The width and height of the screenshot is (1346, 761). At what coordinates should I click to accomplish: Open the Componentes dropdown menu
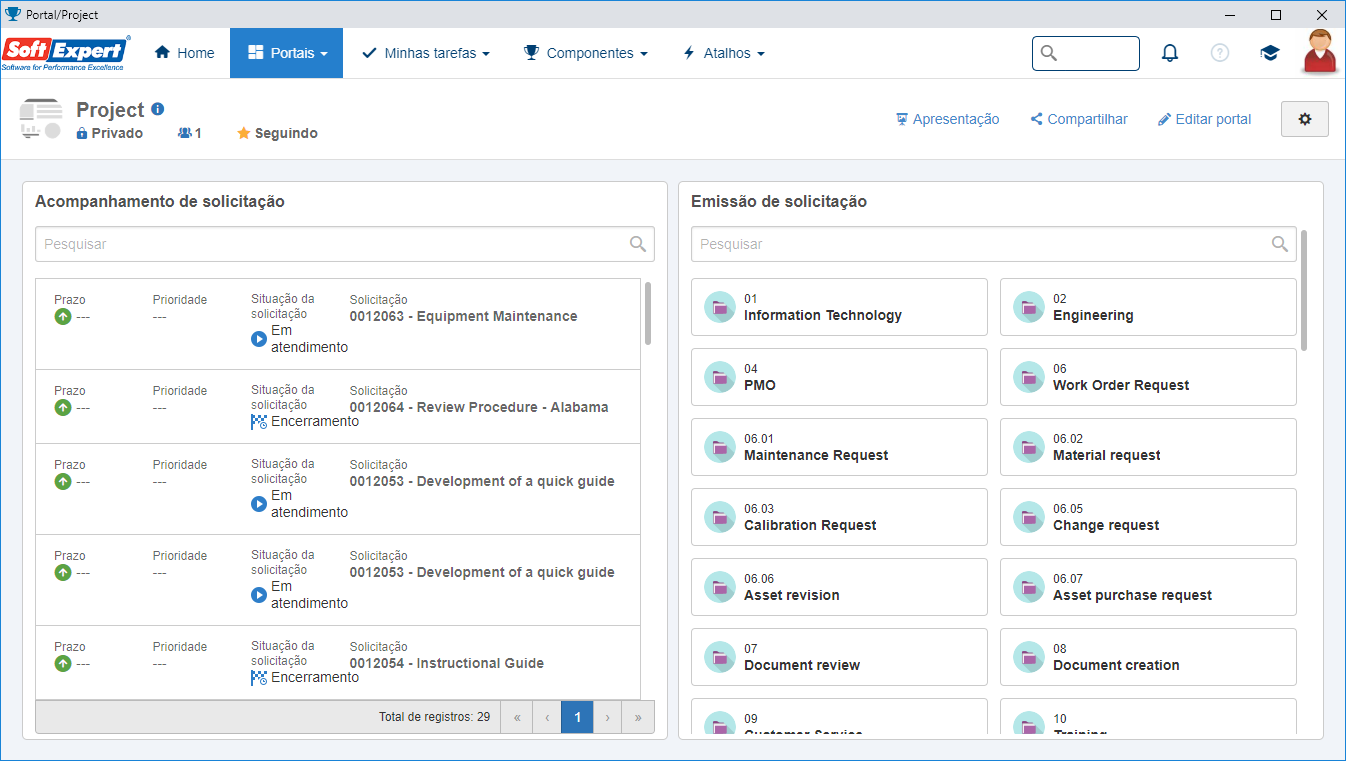[x=586, y=53]
